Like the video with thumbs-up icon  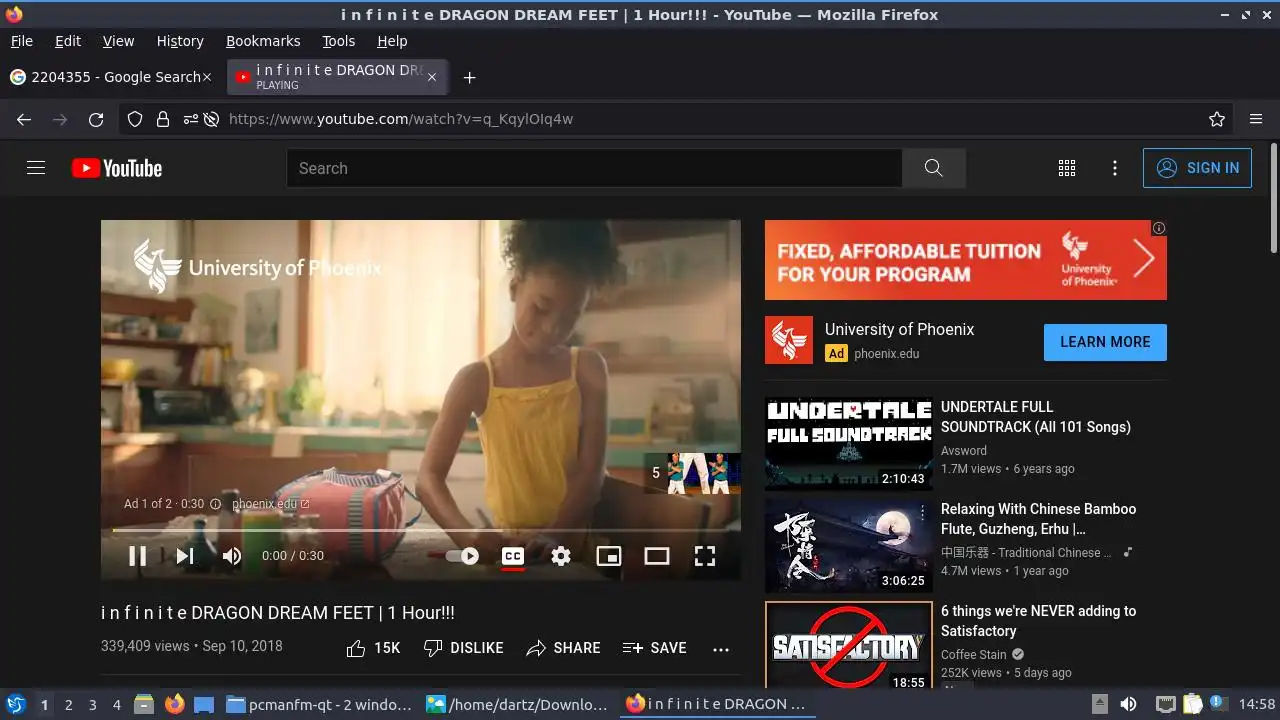coord(356,648)
